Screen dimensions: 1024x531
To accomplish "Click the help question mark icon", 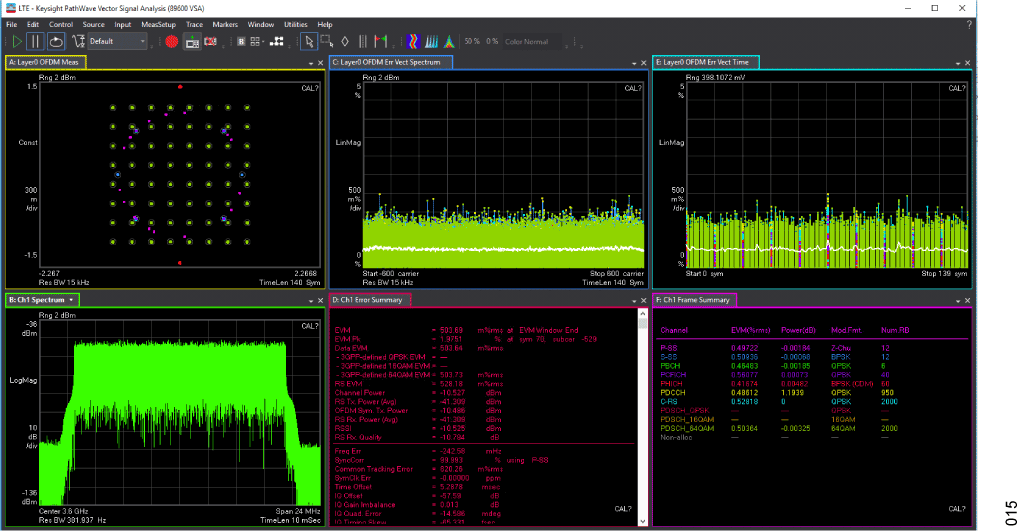I will 968,23.
